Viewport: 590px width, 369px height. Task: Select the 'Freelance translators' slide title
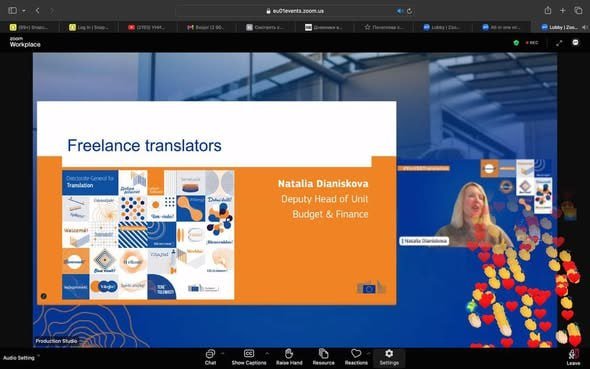point(144,146)
